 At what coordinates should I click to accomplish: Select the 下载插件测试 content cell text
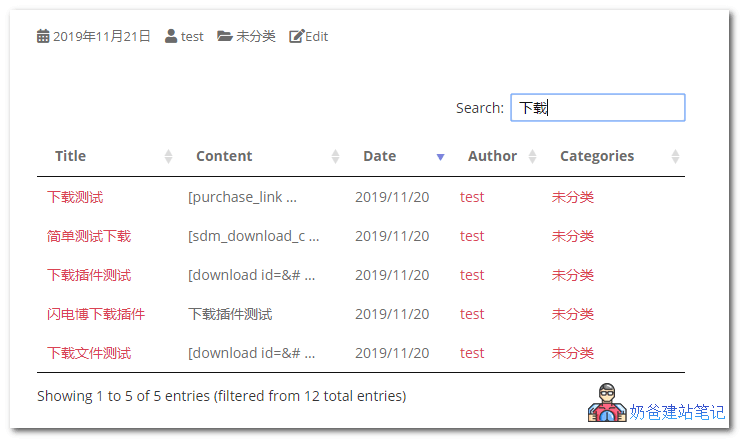pyautogui.click(x=230, y=314)
